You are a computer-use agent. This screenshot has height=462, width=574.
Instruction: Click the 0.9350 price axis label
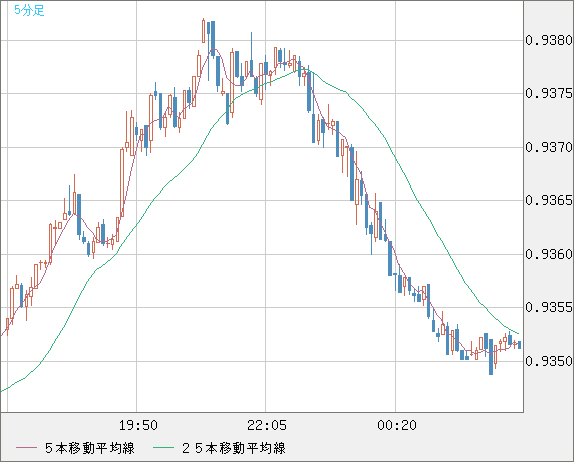[548, 361]
